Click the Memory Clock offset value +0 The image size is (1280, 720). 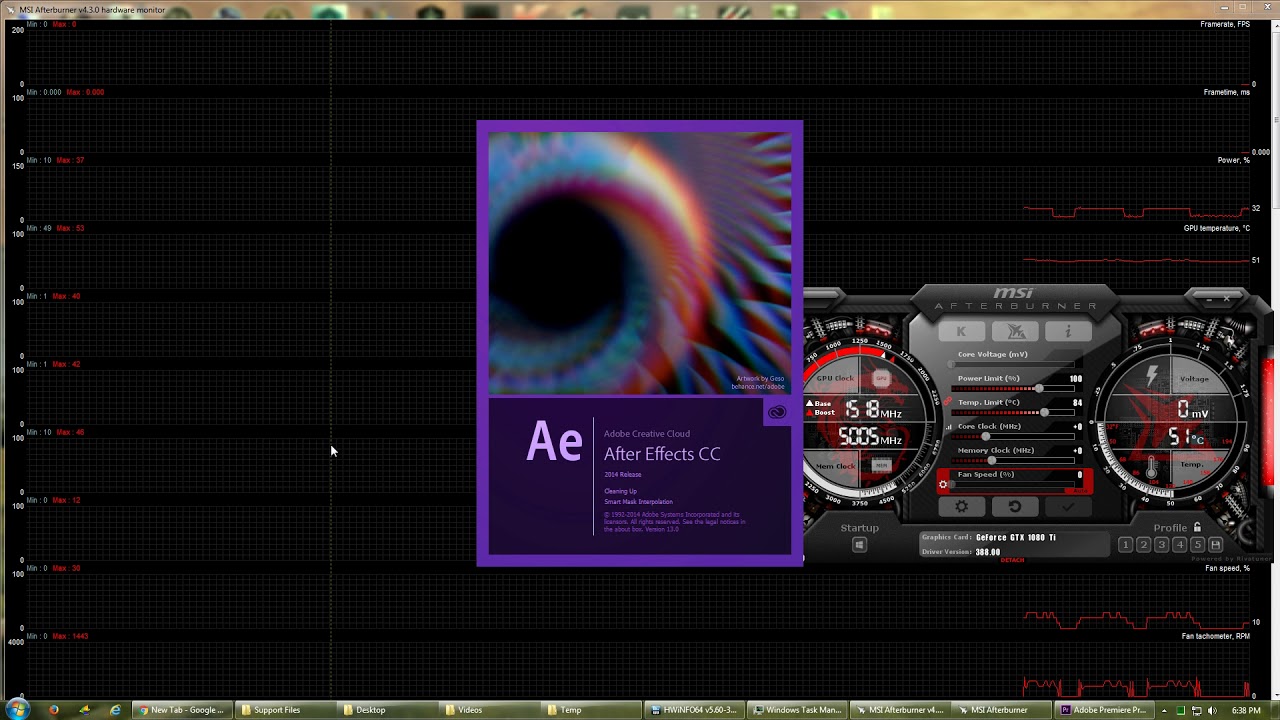tap(1078, 451)
